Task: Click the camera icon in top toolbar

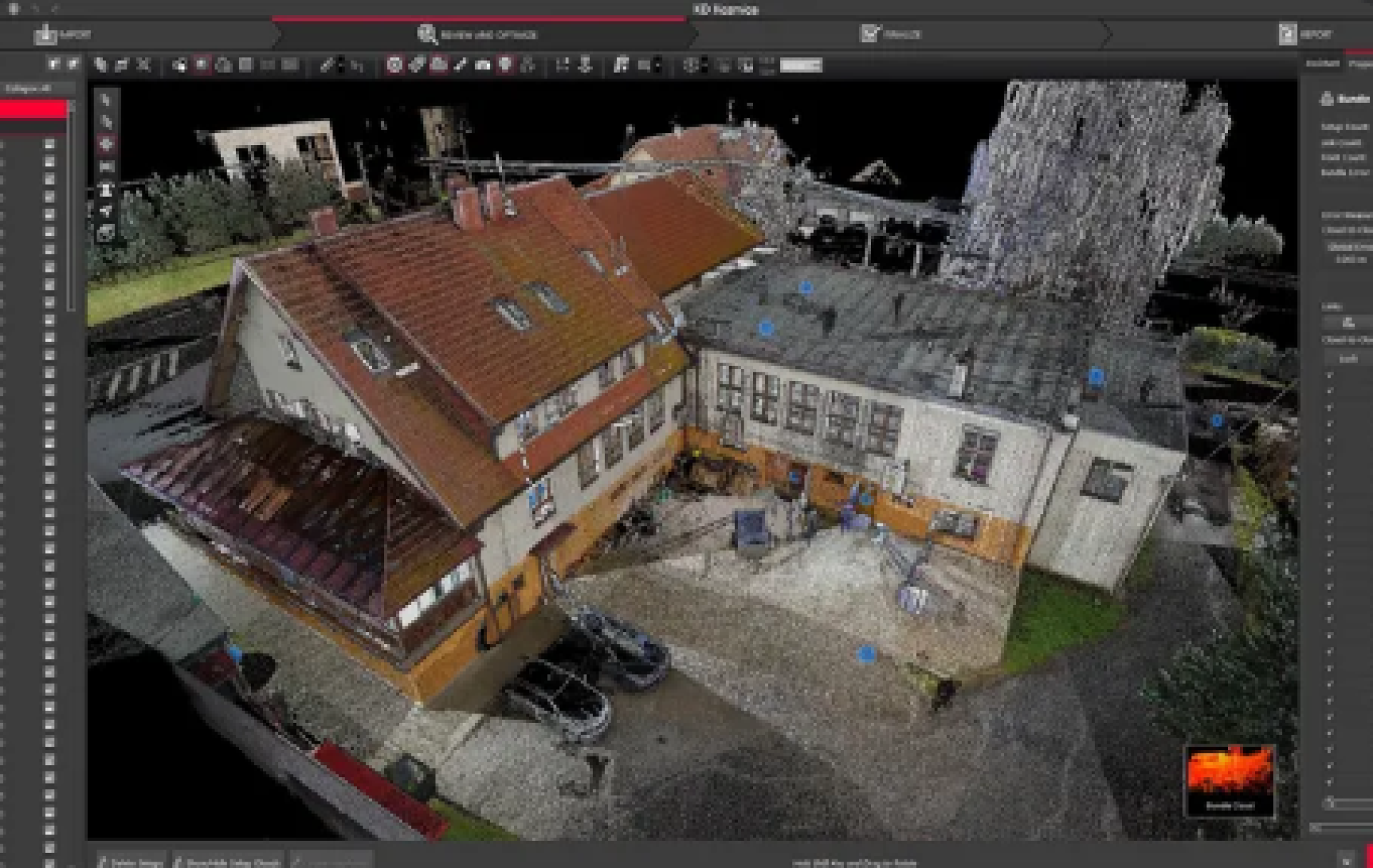Action: [x=483, y=65]
